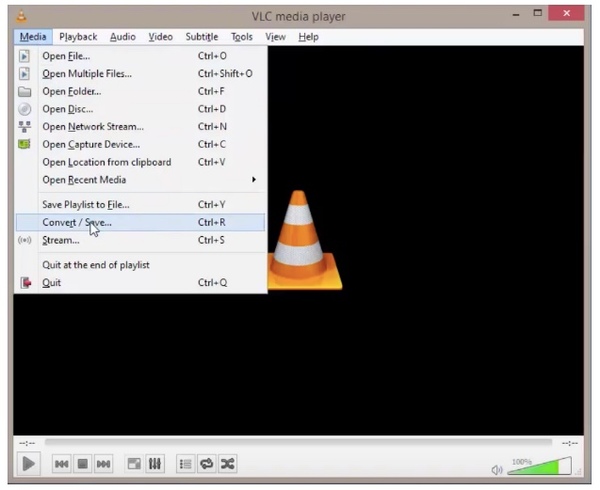Open the Playback menu

78,37
